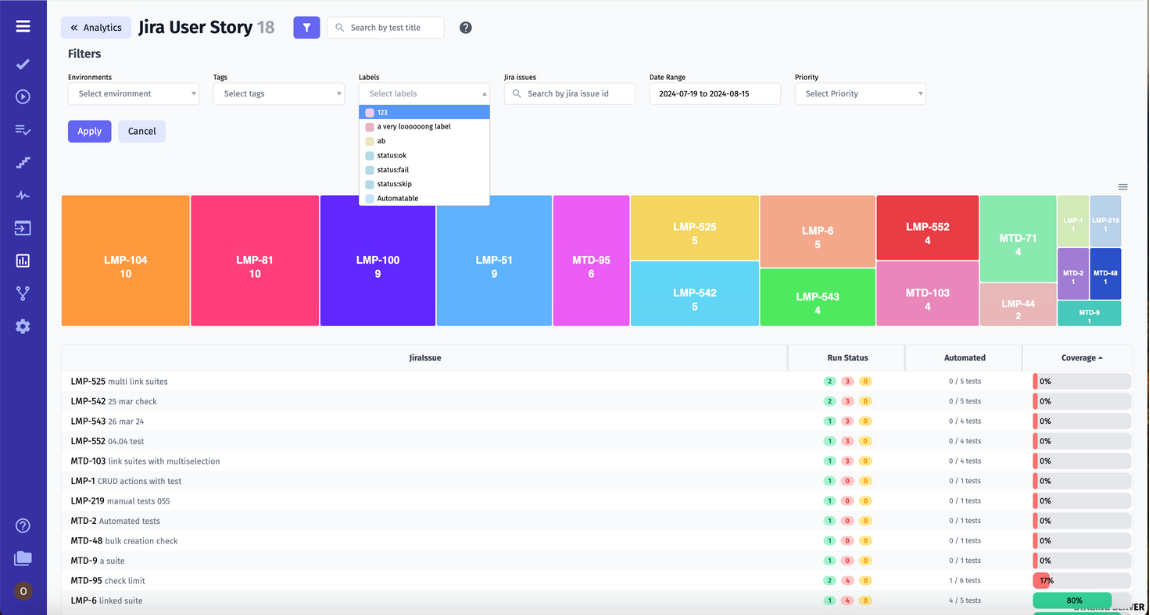
Task: Click the blue filter funnel icon
Action: [x=306, y=27]
